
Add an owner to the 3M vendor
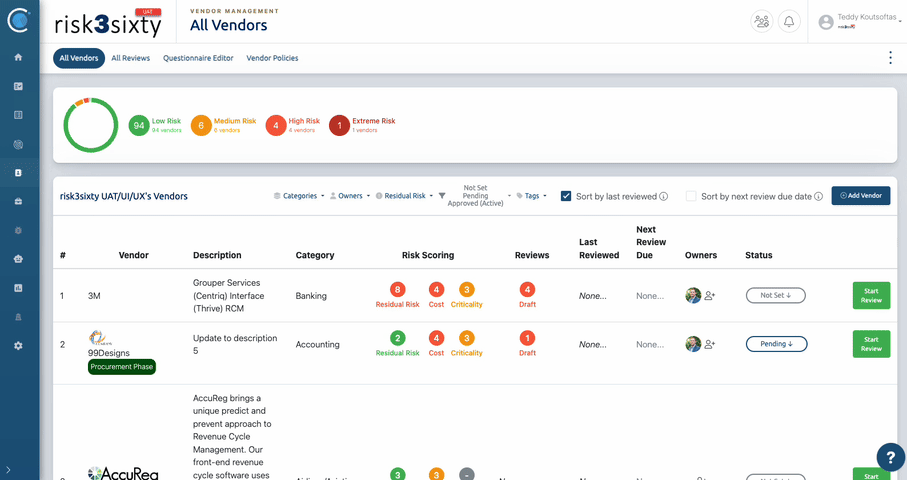(x=710, y=296)
